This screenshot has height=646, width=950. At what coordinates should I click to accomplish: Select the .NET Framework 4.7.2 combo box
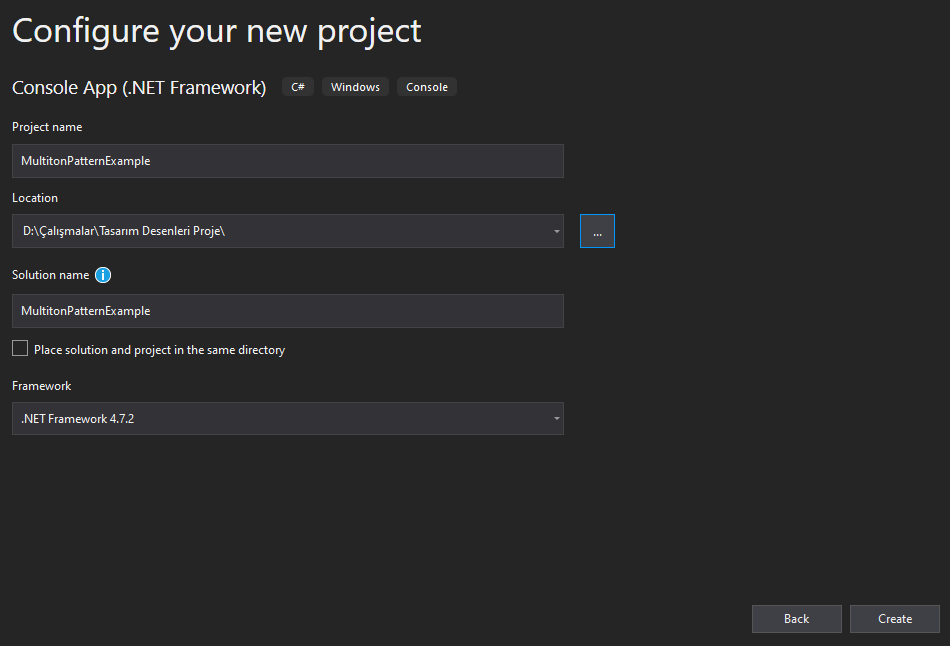(x=288, y=418)
